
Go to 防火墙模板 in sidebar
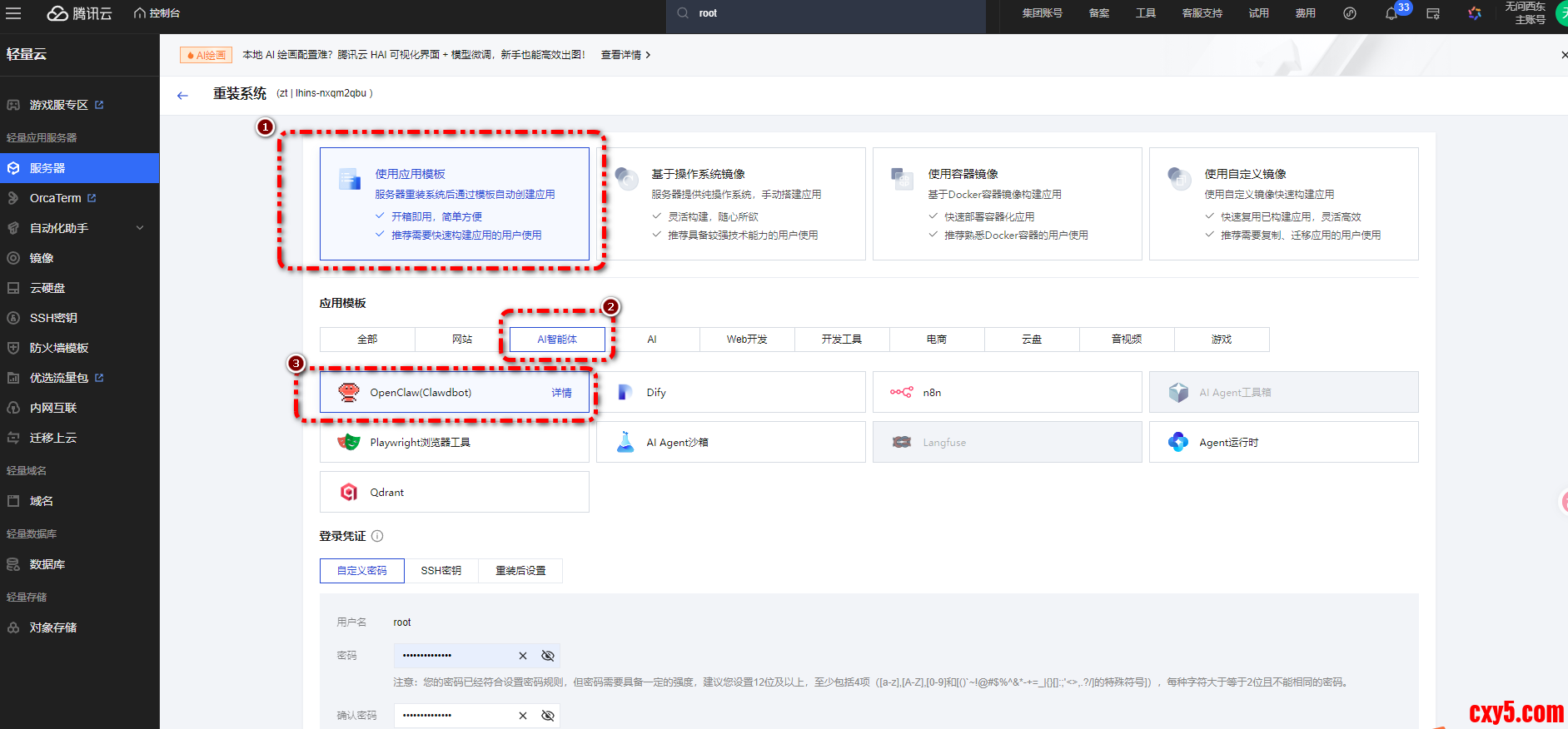(59, 348)
